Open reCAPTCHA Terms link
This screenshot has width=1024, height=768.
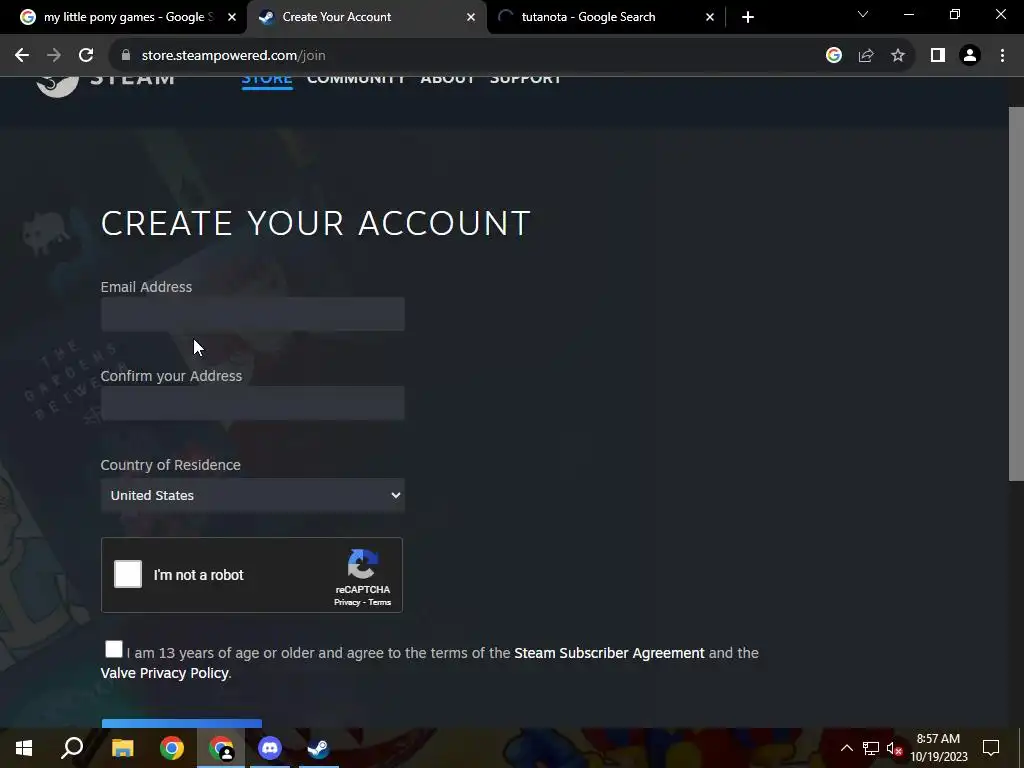pyautogui.click(x=379, y=602)
